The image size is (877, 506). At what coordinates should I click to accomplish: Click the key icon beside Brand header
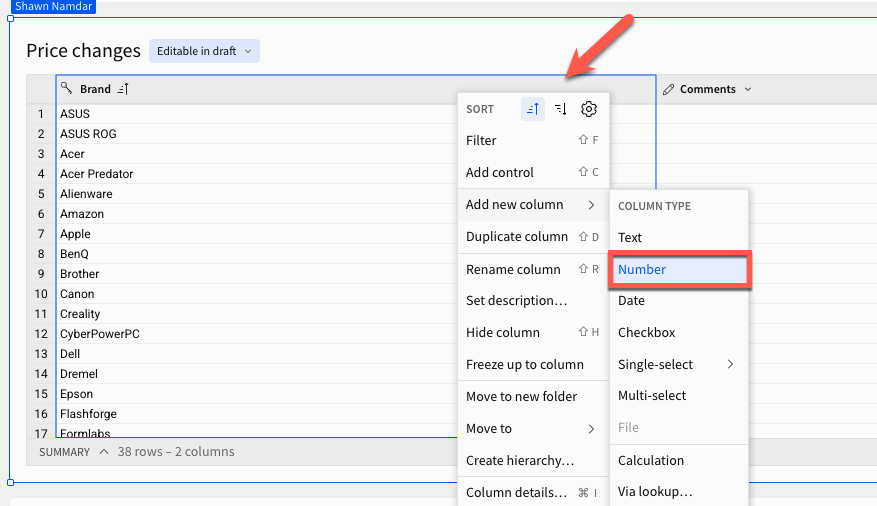67,88
